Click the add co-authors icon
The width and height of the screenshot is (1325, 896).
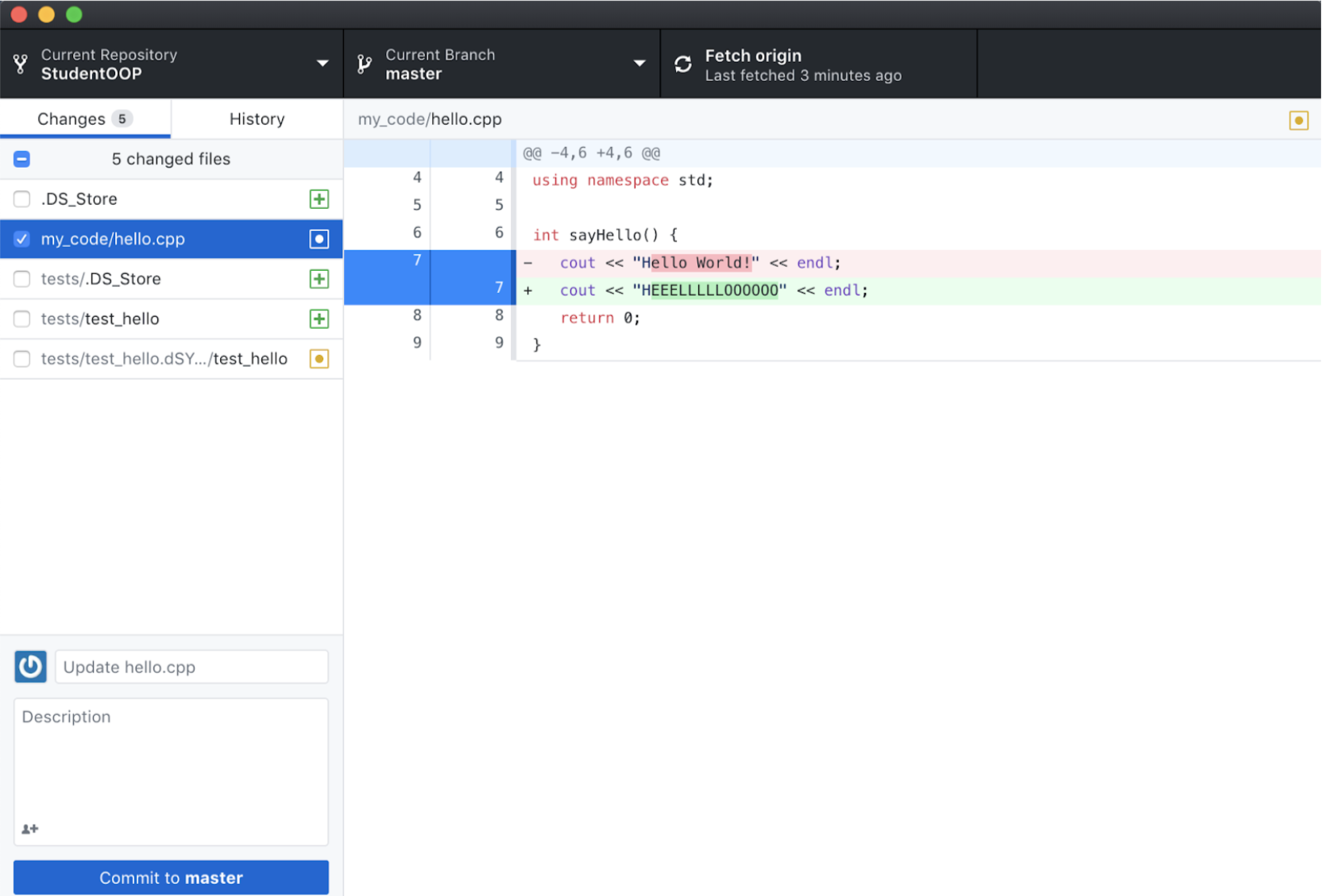click(30, 828)
